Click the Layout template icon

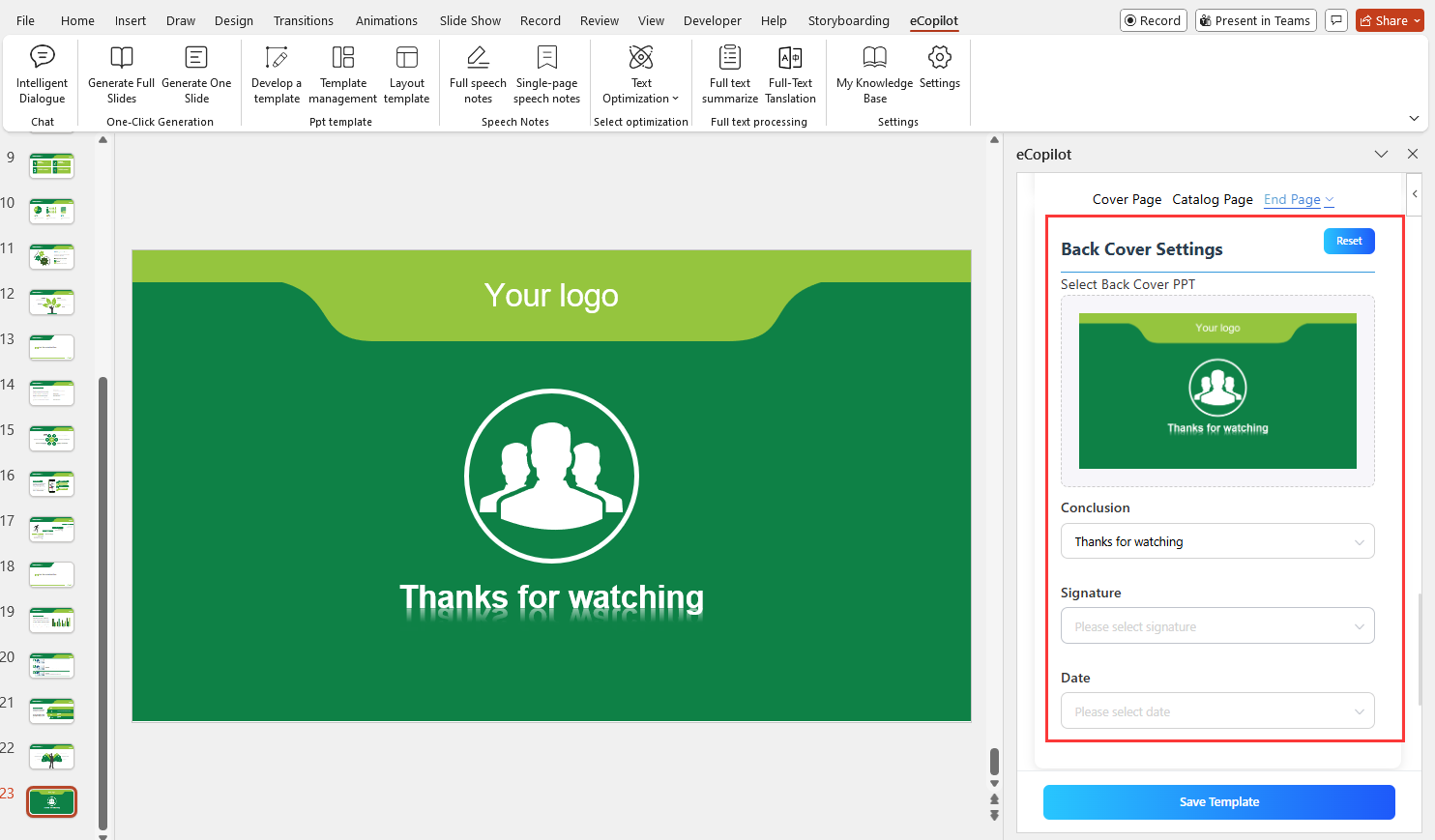coord(406,72)
